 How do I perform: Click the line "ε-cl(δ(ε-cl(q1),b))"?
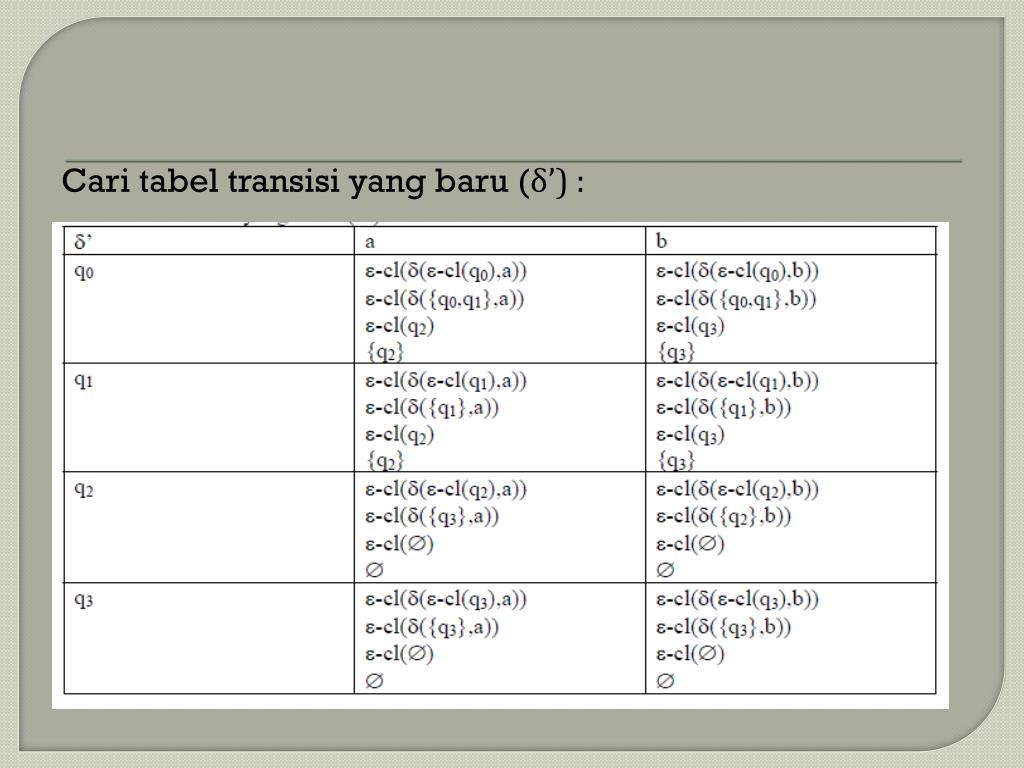tap(737, 381)
